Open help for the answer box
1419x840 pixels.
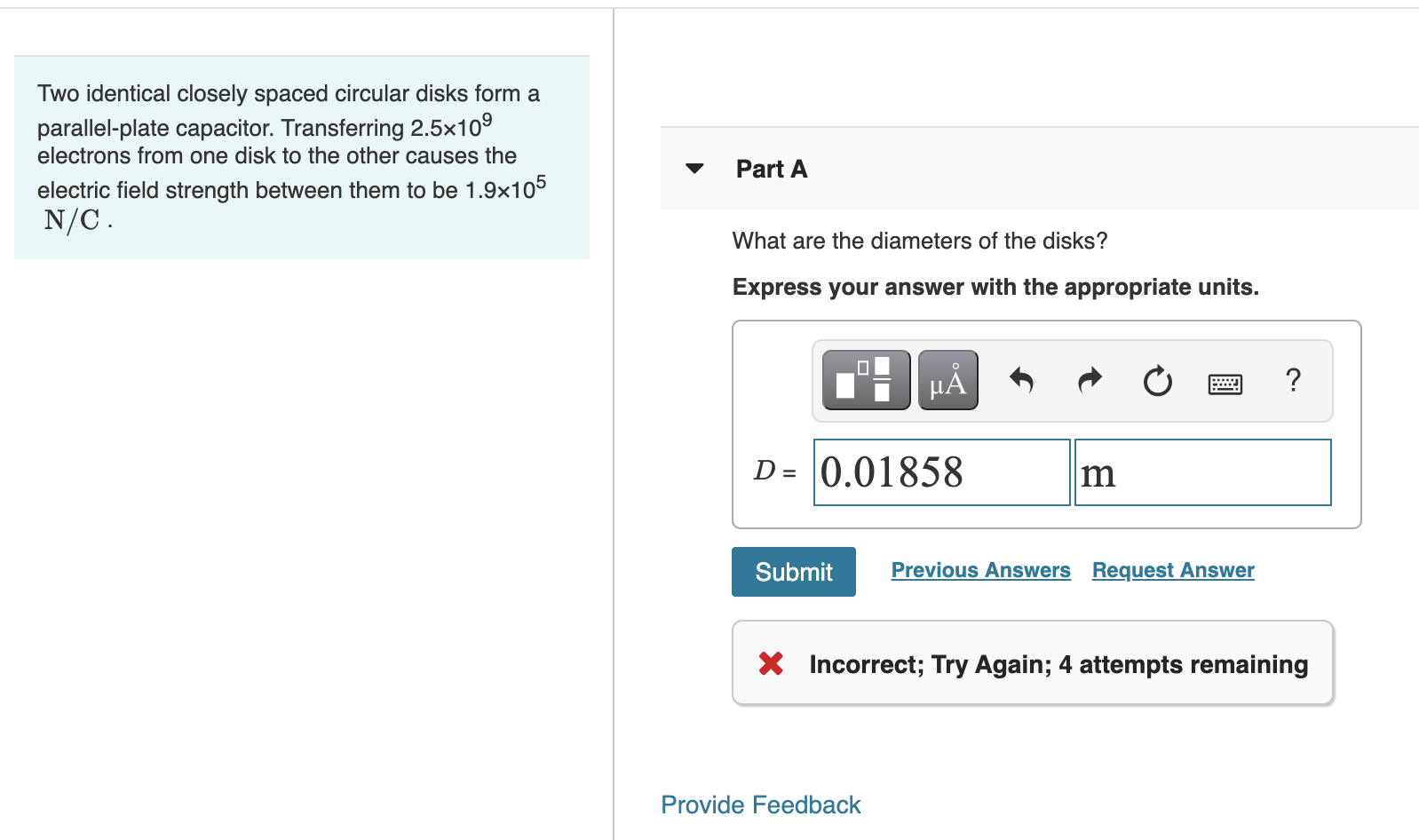tap(1293, 381)
